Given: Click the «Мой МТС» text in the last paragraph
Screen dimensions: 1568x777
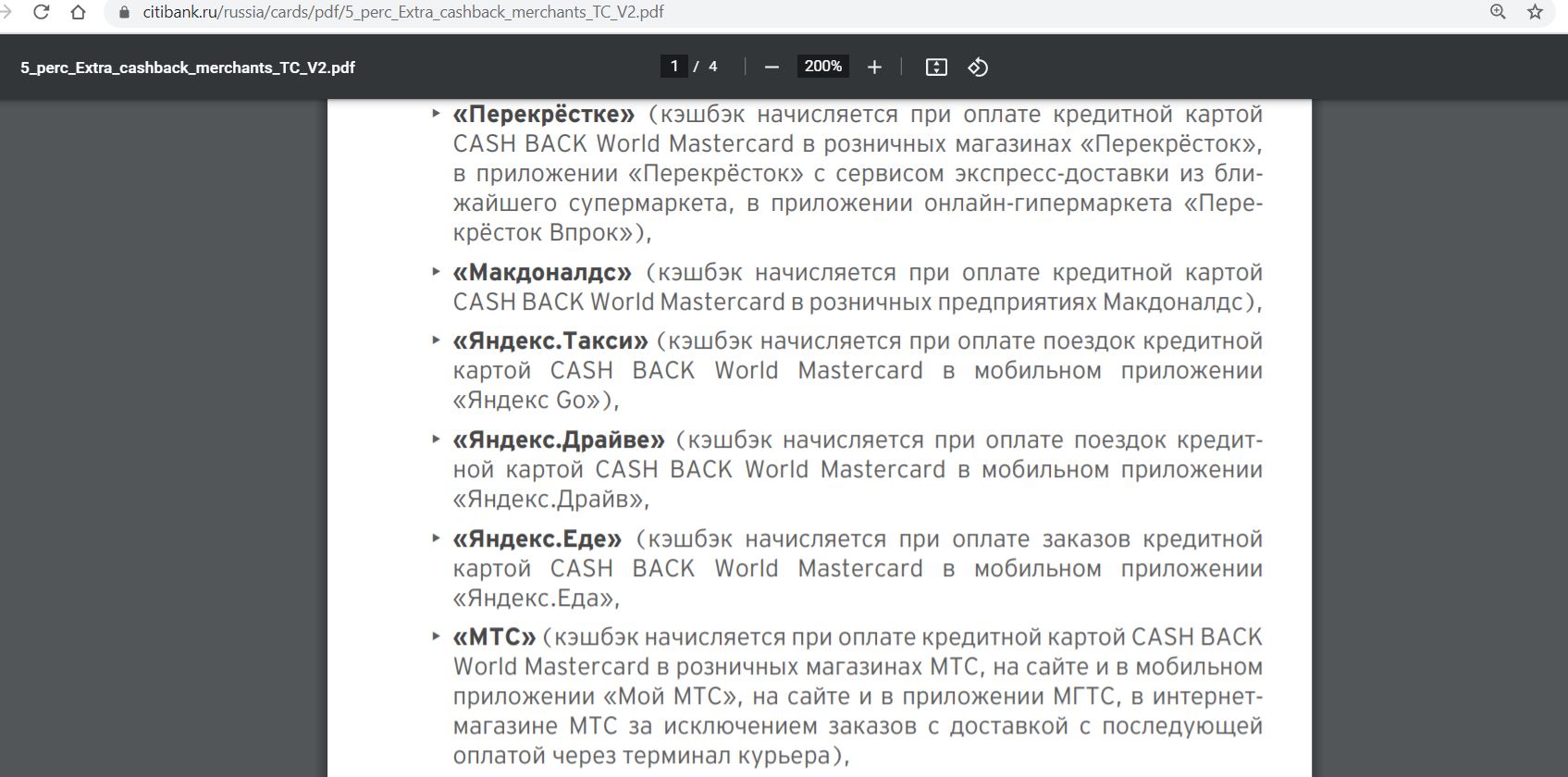Looking at the screenshot, I should (672, 697).
